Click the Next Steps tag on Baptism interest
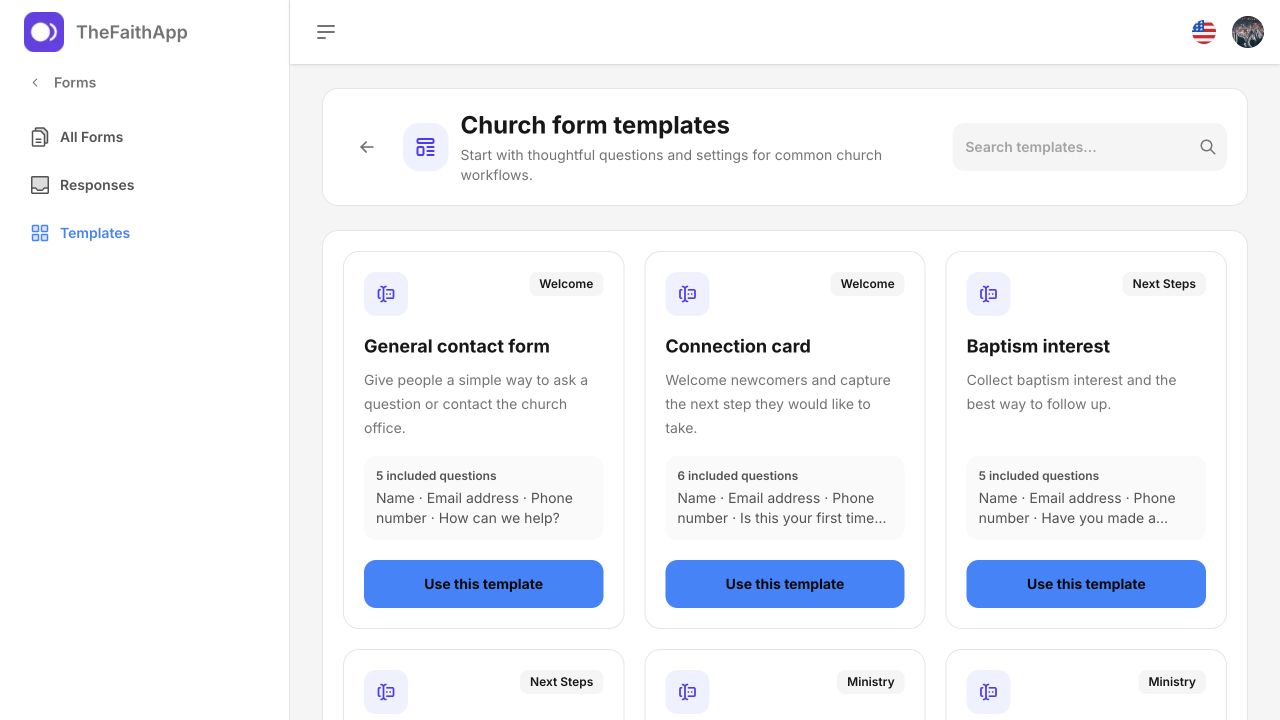The height and width of the screenshot is (720, 1280). 1164,284
